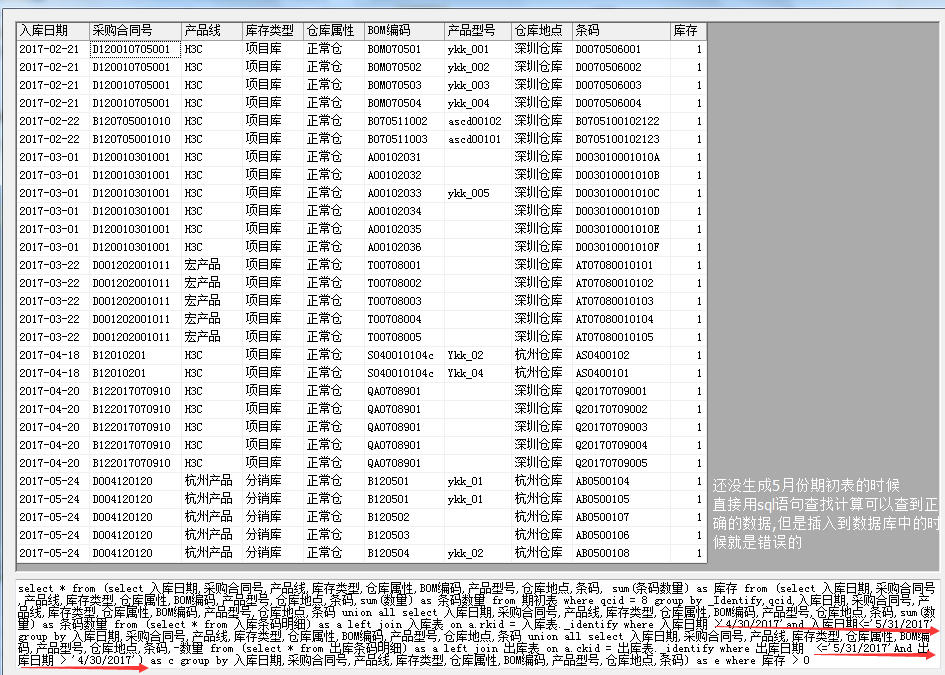Select barcode Q20170709003

(x=621, y=427)
